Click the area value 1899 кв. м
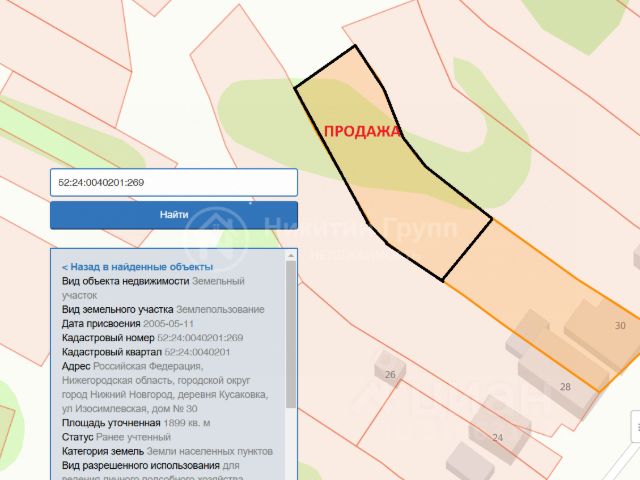The image size is (640, 480). pos(187,423)
